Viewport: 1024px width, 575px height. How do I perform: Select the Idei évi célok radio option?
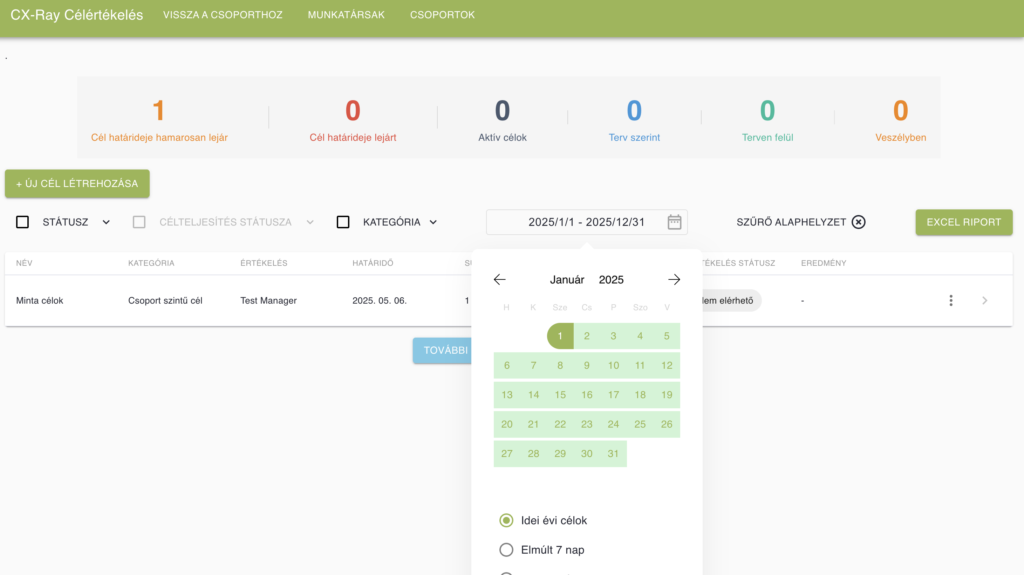click(506, 521)
